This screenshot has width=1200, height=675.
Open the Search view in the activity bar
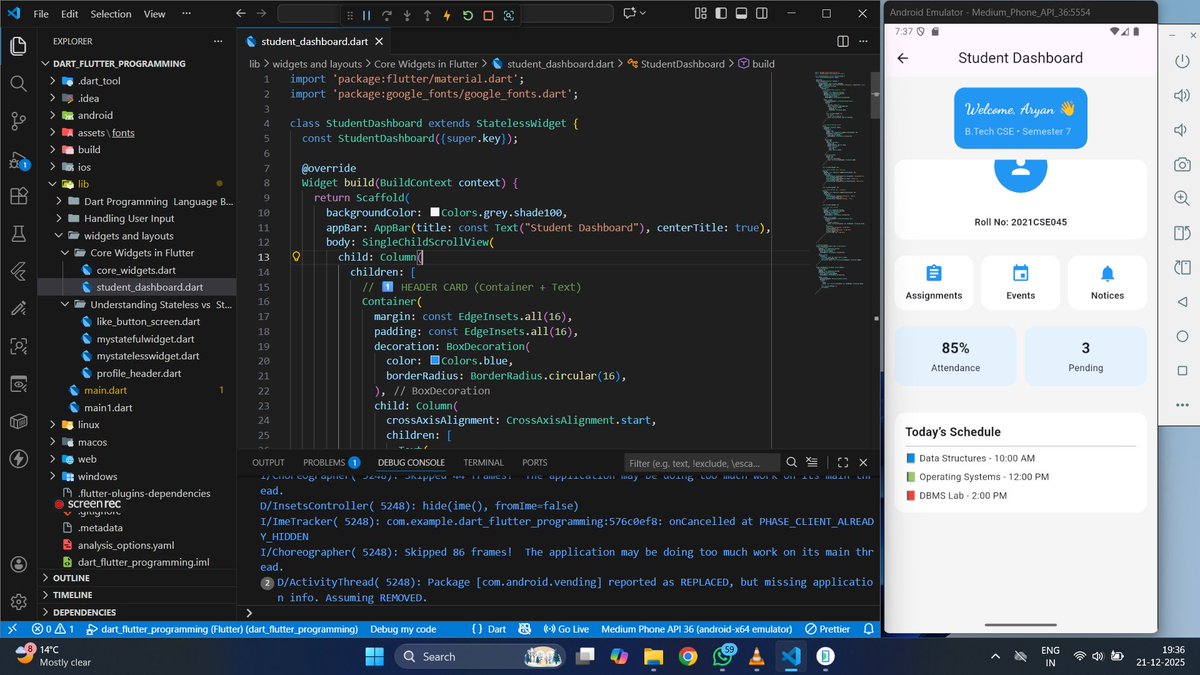point(18,84)
